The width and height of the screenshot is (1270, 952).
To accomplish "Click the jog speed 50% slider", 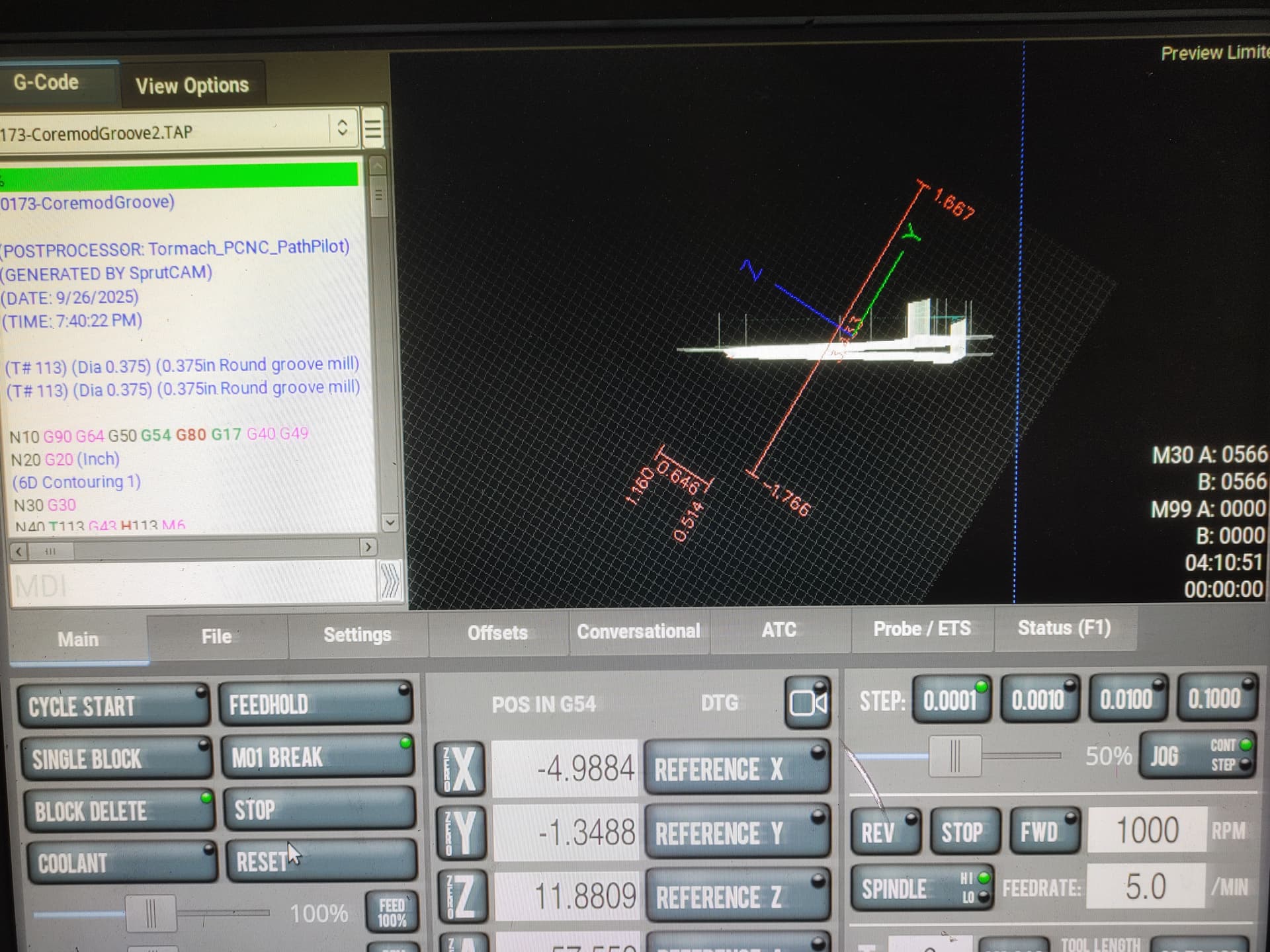I will click(x=955, y=756).
